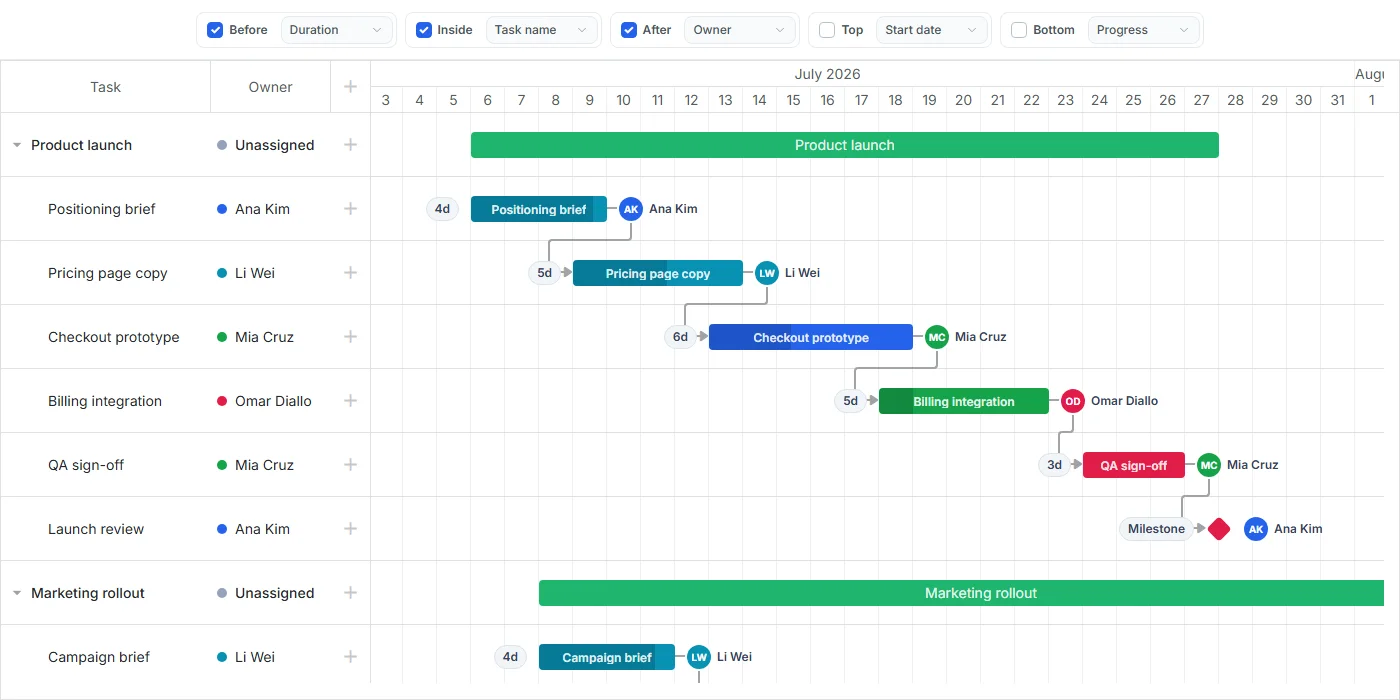Click the Task column header
The width and height of the screenshot is (1400, 700).
click(x=105, y=87)
